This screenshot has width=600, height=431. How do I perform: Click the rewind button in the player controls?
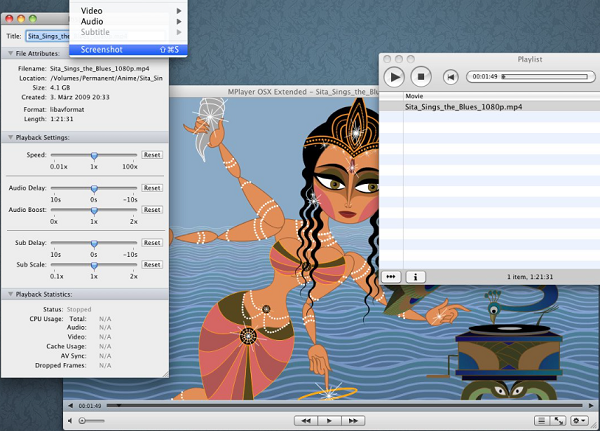tap(306, 421)
